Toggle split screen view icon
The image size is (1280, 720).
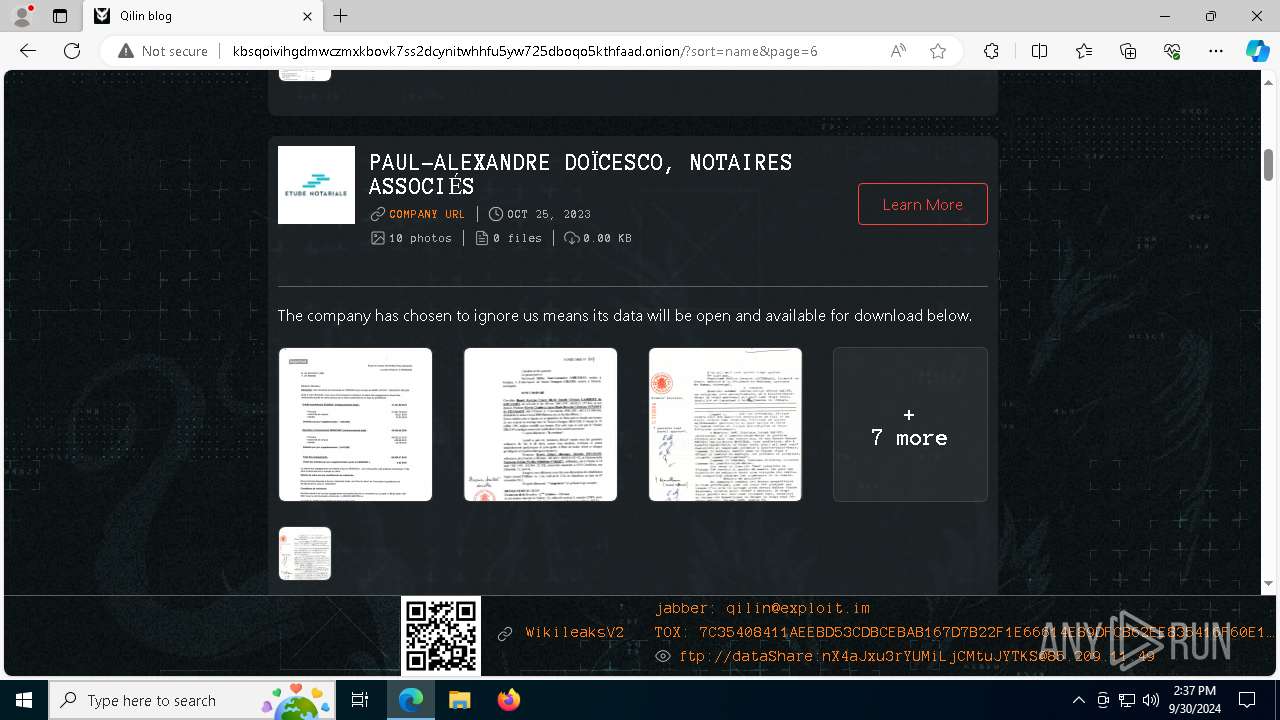[x=1039, y=51]
